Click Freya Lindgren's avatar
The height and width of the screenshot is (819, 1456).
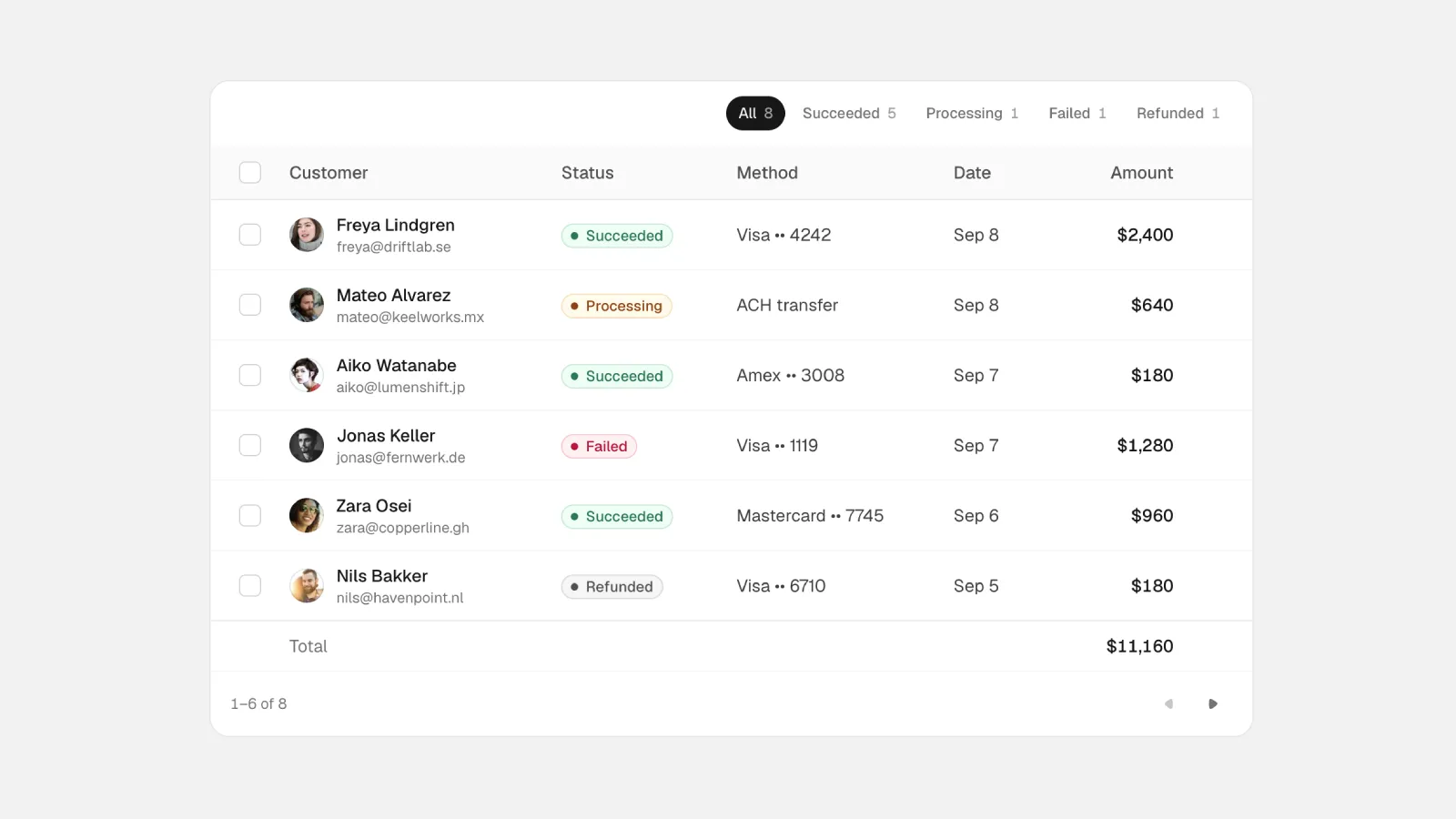click(307, 235)
